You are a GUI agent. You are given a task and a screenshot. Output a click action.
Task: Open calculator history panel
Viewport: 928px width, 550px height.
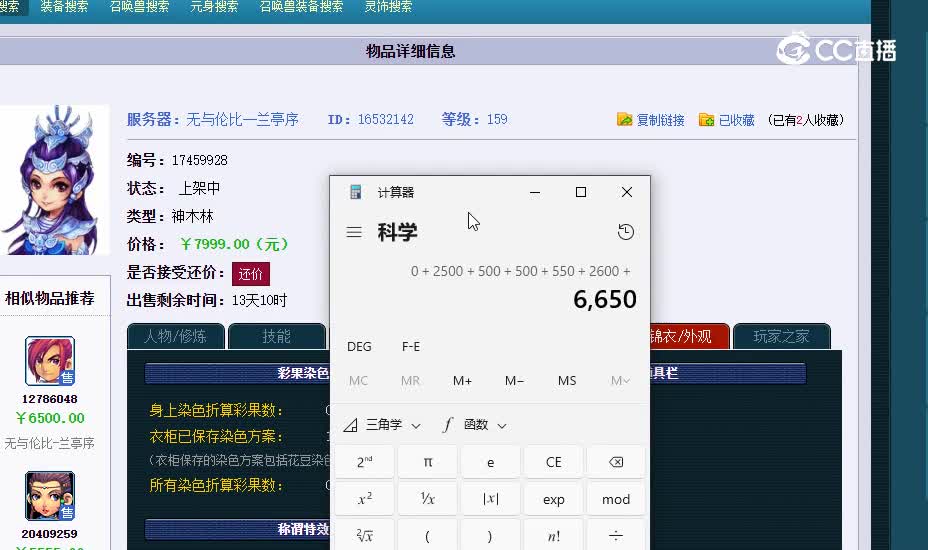[626, 231]
